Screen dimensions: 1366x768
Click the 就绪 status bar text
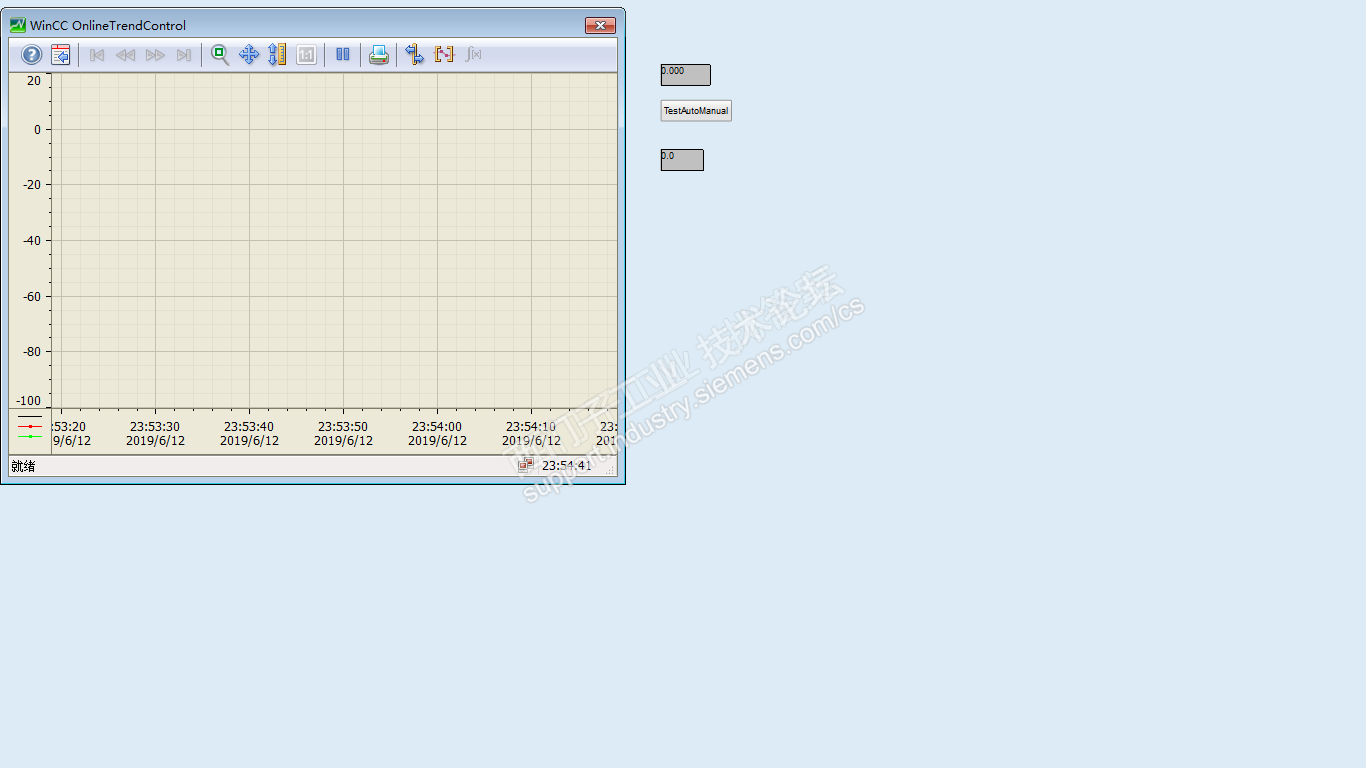[x=23, y=466]
